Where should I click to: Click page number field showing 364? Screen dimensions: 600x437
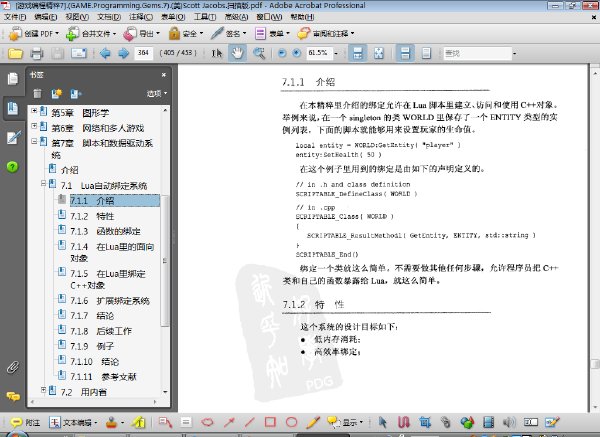coord(143,53)
